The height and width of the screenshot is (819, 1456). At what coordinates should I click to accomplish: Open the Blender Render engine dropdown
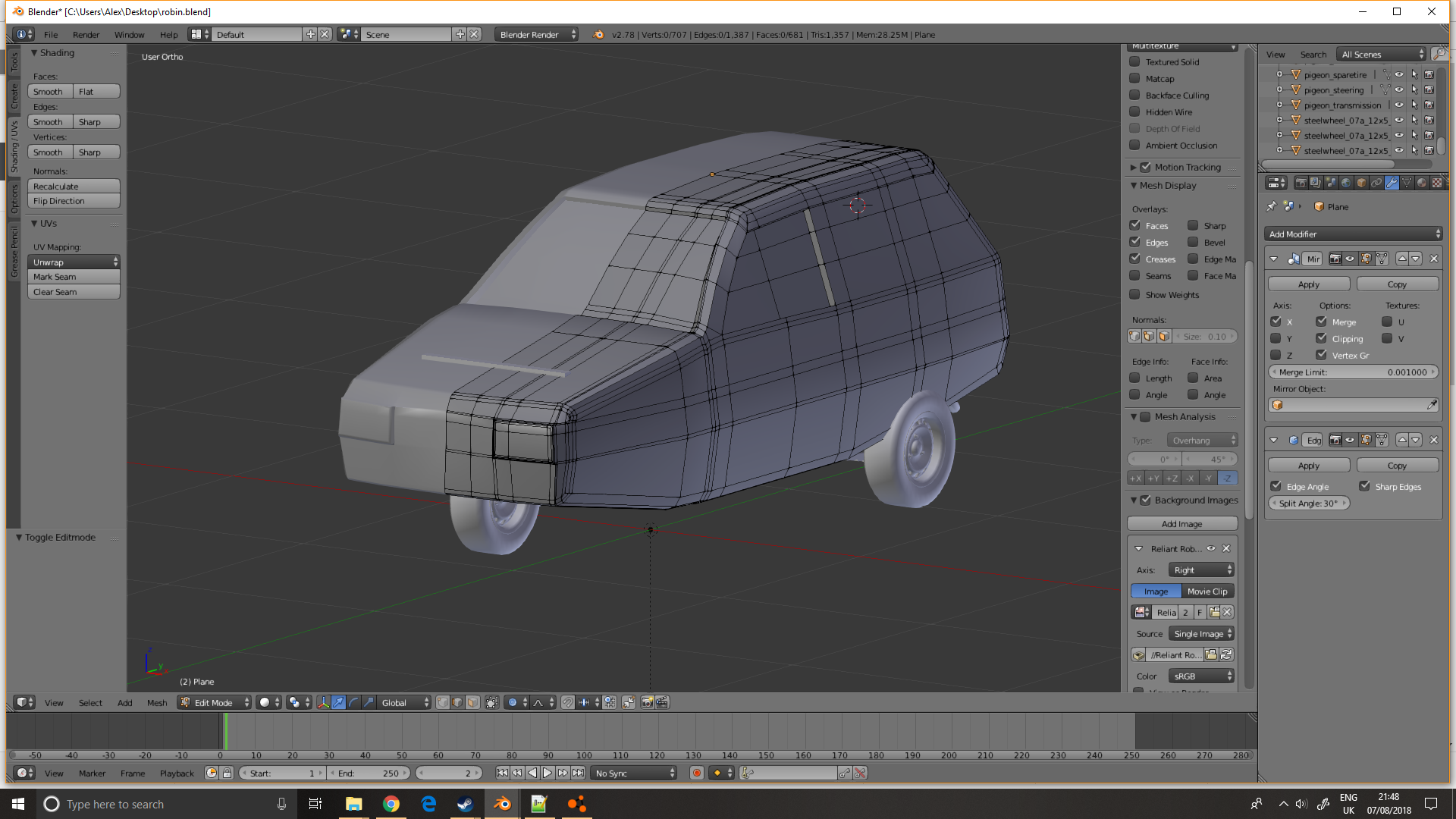pyautogui.click(x=536, y=34)
